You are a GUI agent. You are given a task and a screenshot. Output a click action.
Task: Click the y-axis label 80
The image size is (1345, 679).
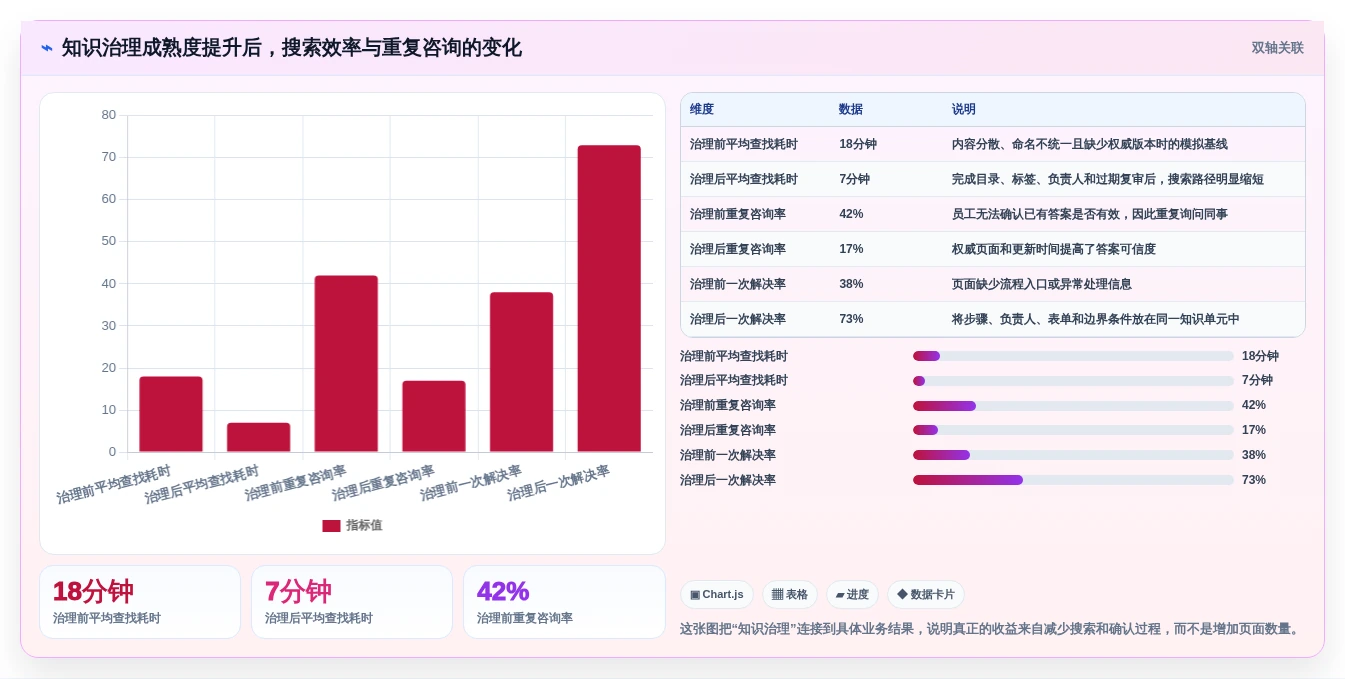(x=108, y=115)
